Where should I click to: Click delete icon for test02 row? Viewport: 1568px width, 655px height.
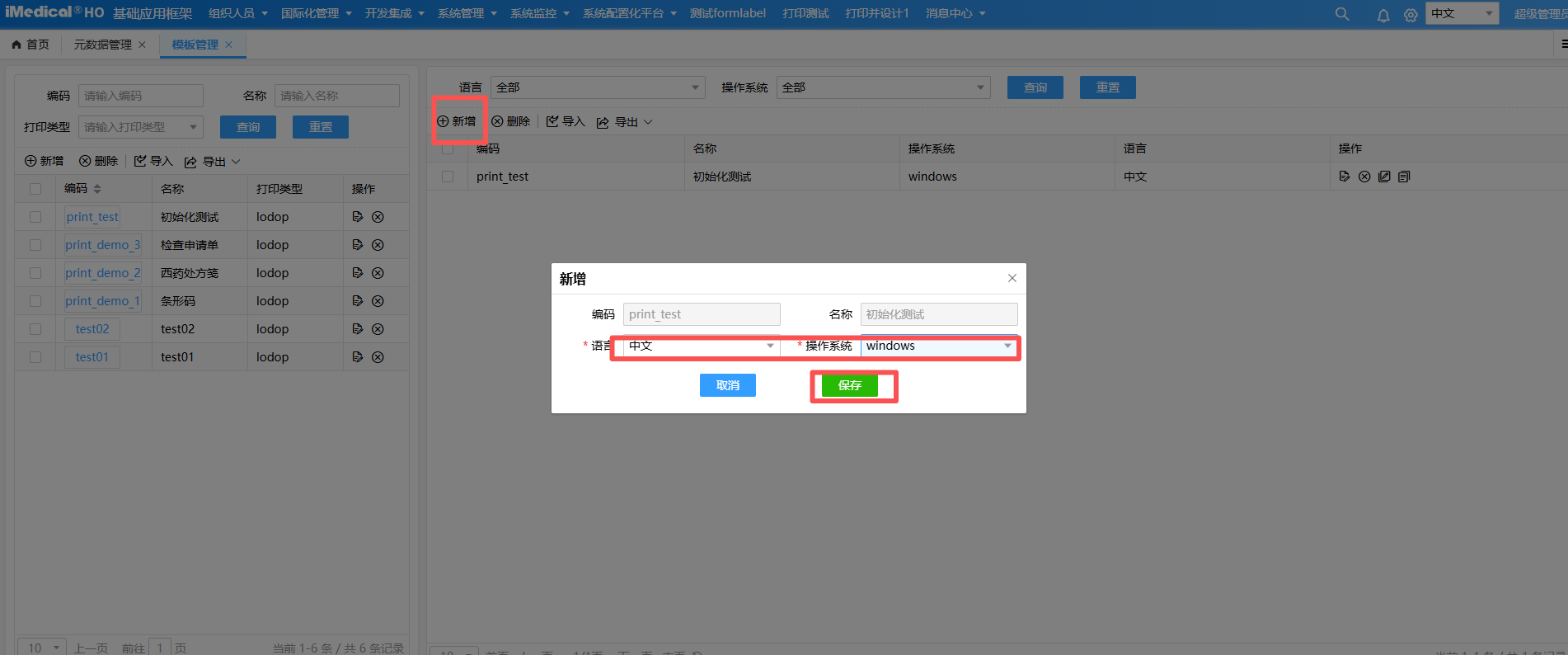coord(378,329)
